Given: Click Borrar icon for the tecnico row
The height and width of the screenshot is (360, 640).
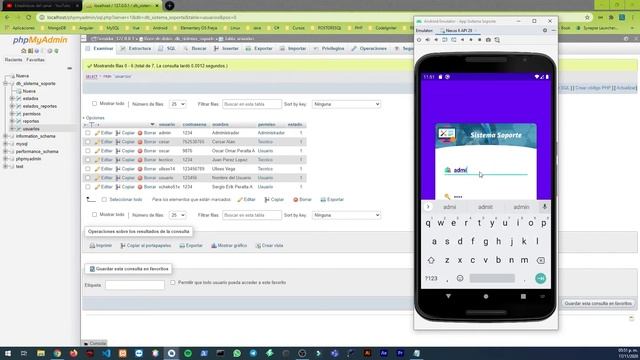Looking at the screenshot, I should tap(140, 160).
